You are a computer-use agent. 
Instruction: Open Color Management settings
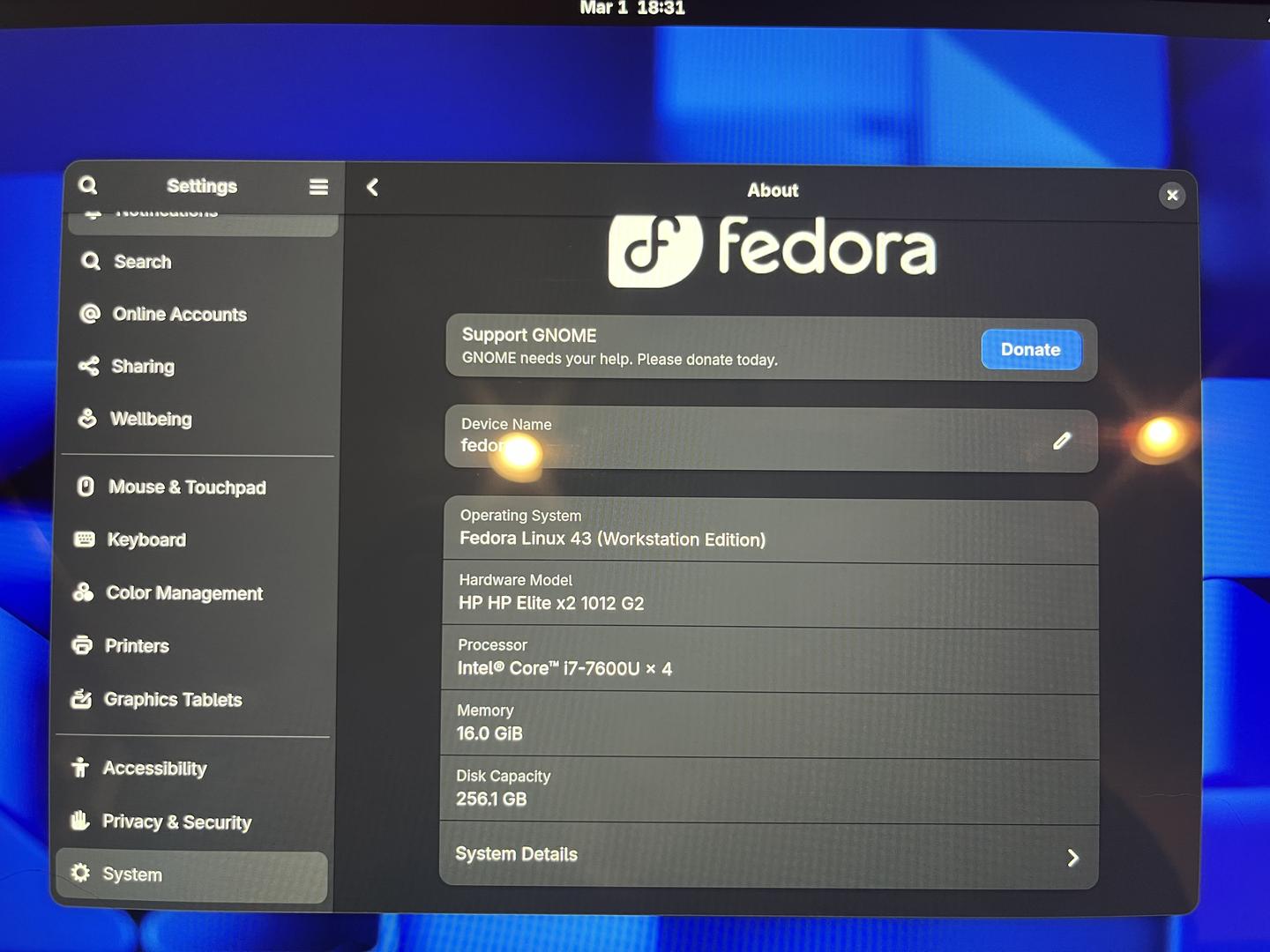click(195, 592)
